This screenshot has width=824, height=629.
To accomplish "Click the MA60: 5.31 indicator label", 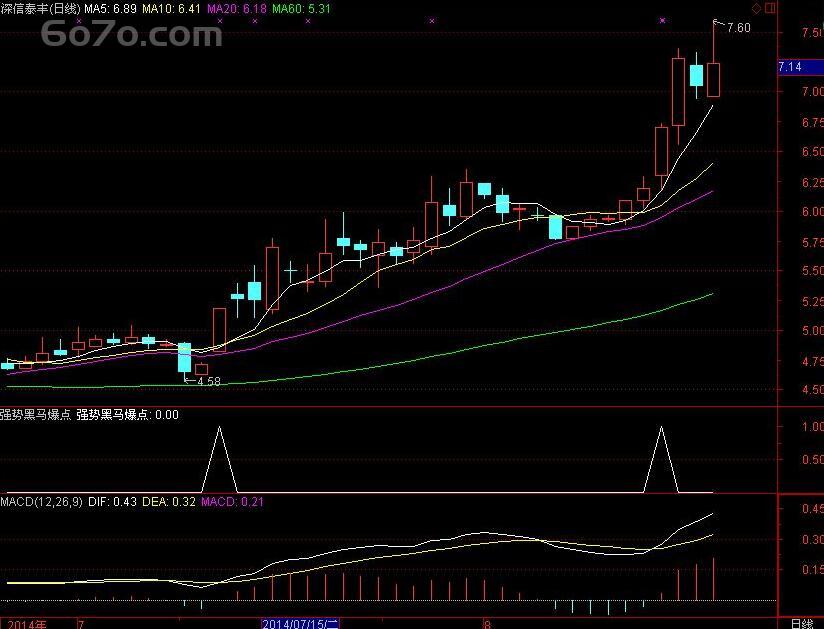I will click(301, 8).
